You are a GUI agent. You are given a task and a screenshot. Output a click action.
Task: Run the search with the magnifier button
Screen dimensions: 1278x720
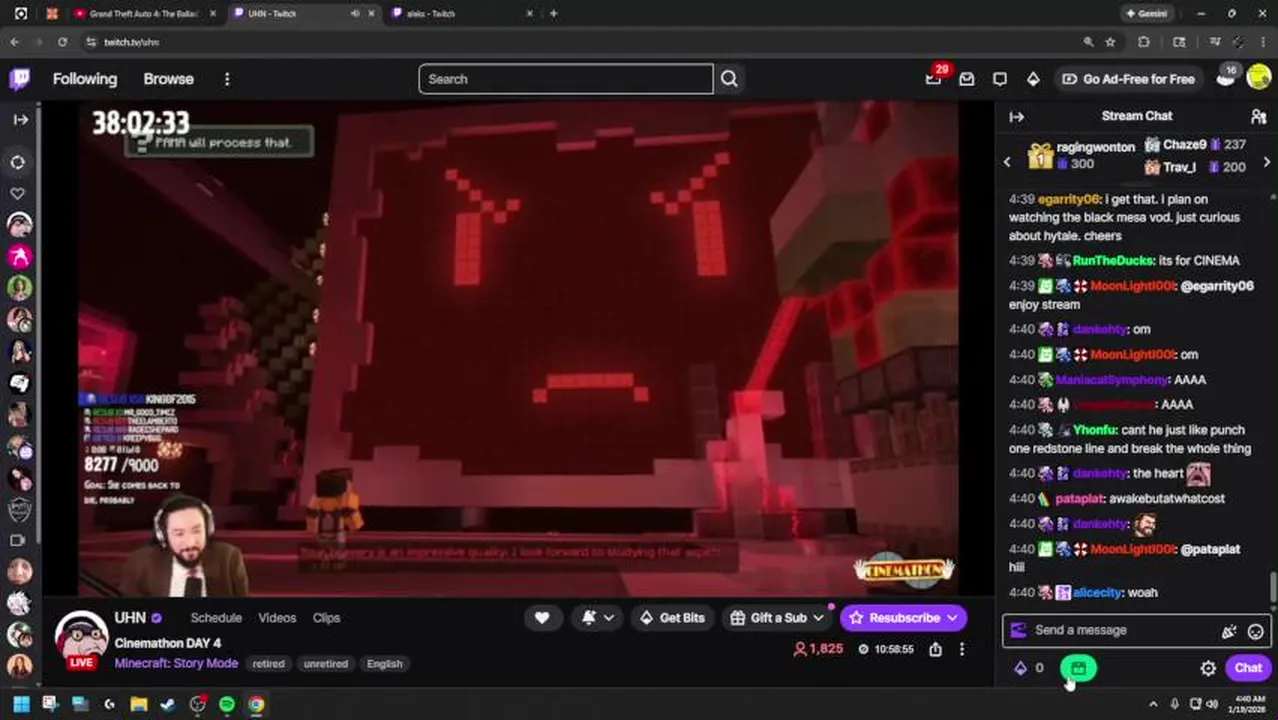coord(729,79)
